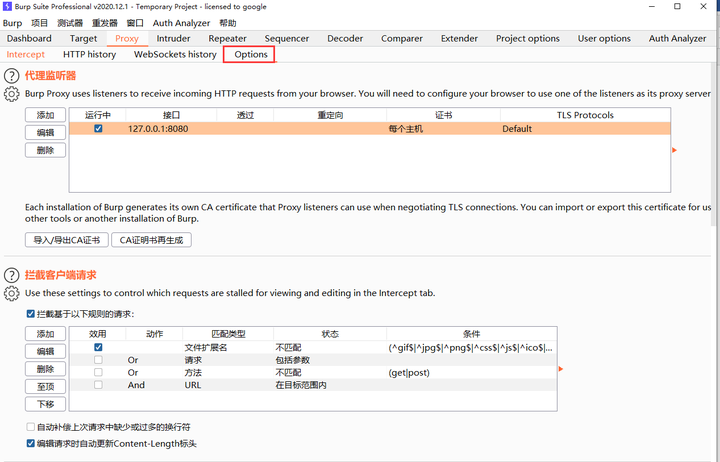Open the Auth Analyzer menu
This screenshot has width=720, height=462.
click(x=181, y=23)
